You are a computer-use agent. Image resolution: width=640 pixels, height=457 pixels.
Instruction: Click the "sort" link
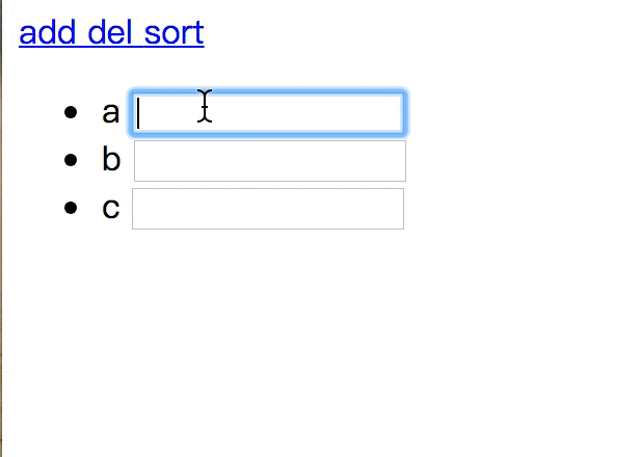click(x=174, y=32)
